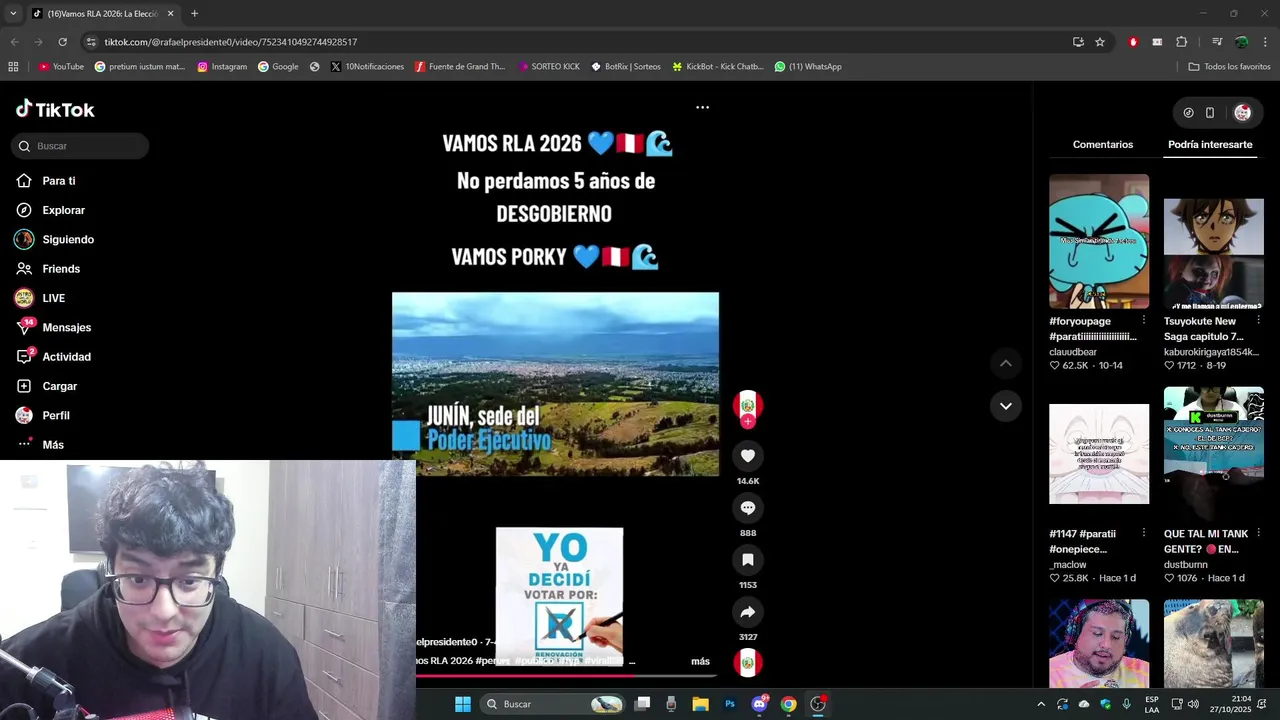1280x720 pixels.
Task: Open TikTok home via the logo
Action: tap(55, 109)
